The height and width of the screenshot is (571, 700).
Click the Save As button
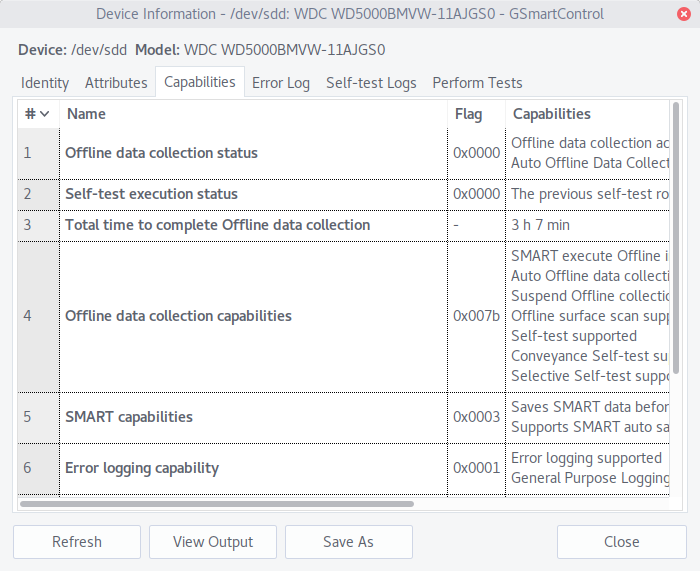click(349, 542)
